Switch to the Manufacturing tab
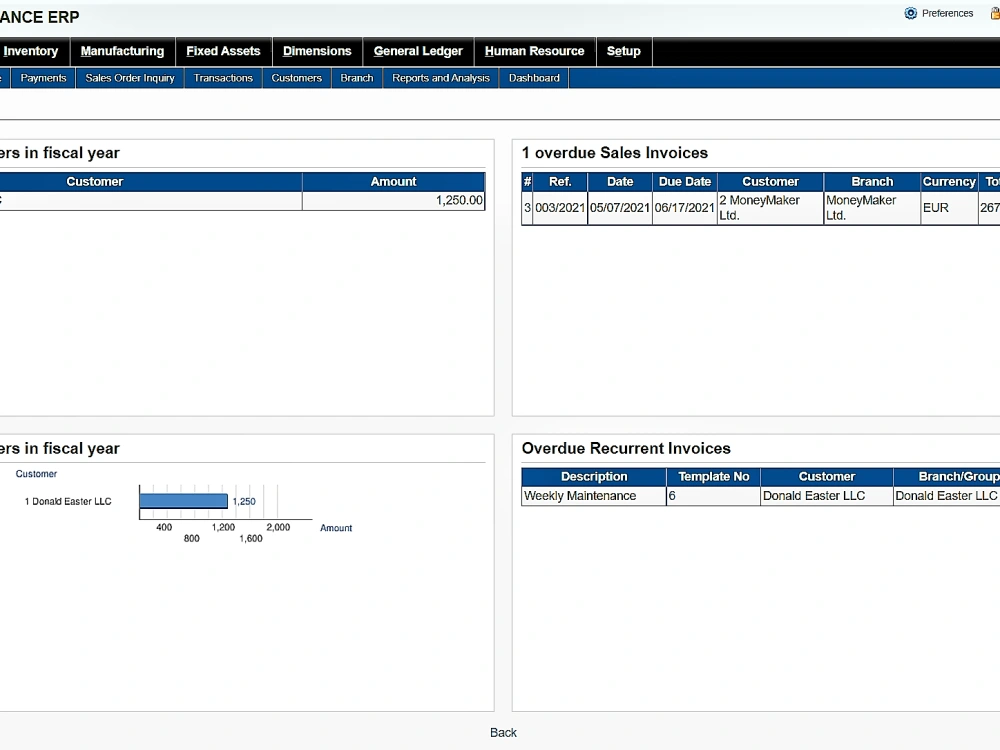The image size is (1000, 750). coord(122,51)
